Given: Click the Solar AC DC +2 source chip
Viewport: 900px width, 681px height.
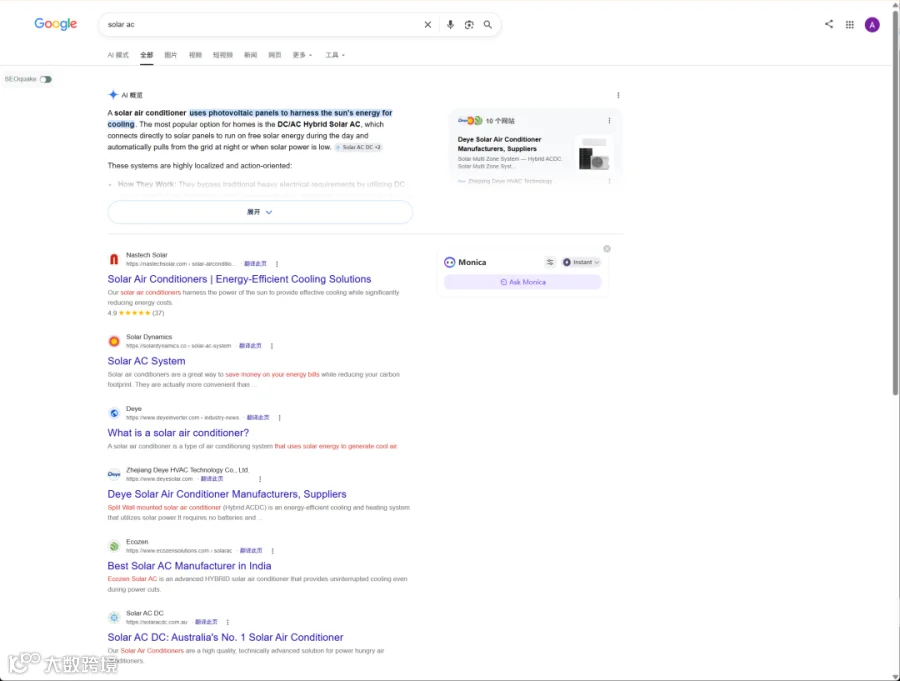Looking at the screenshot, I should 358,148.
